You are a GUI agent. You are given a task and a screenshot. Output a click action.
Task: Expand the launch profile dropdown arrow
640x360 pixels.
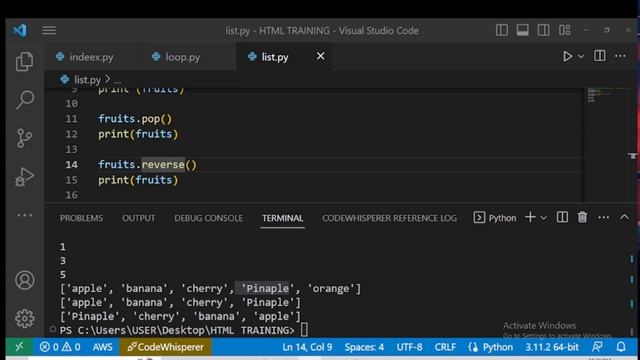pyautogui.click(x=544, y=218)
